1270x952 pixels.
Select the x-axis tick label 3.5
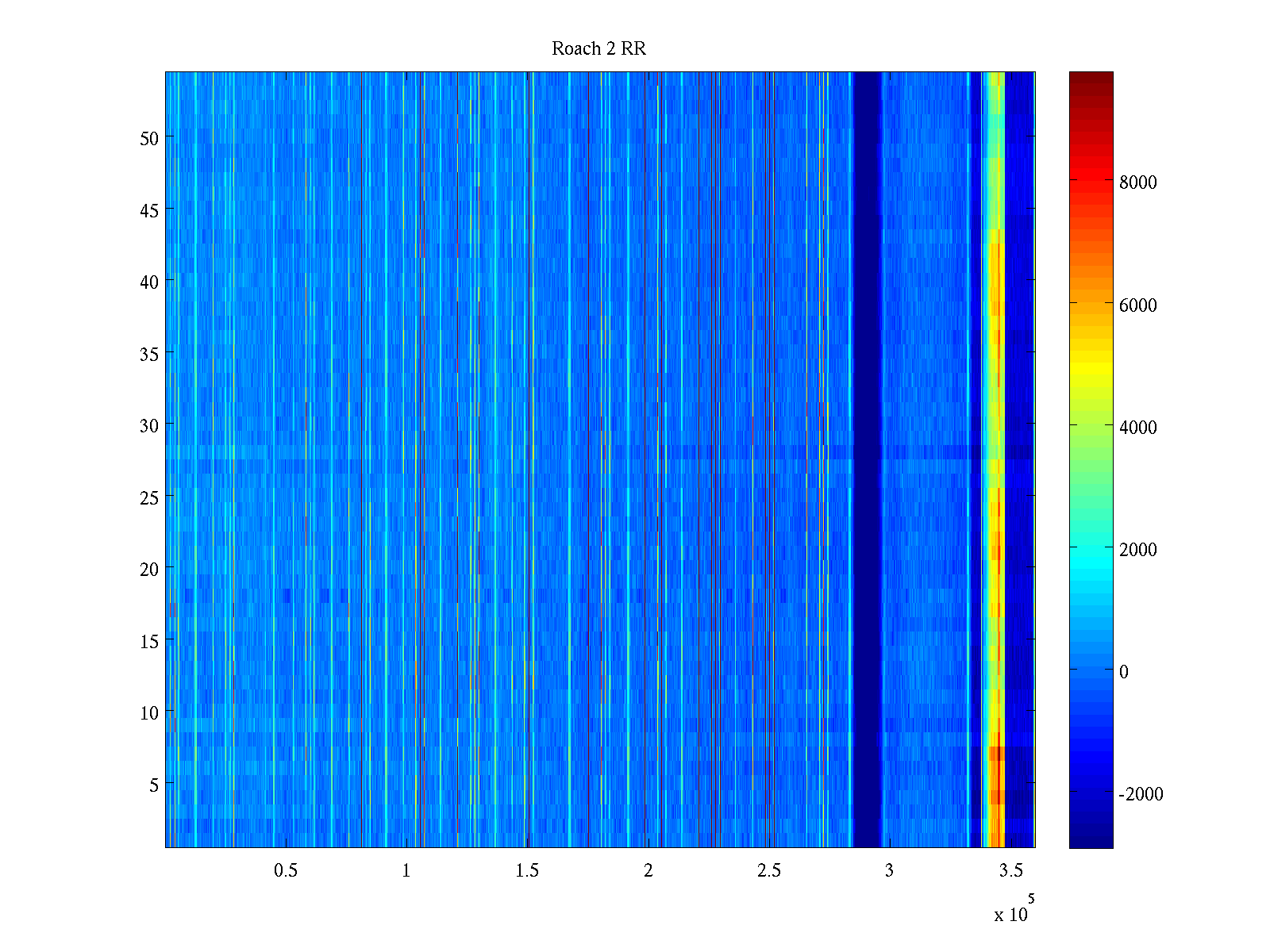(1010, 870)
